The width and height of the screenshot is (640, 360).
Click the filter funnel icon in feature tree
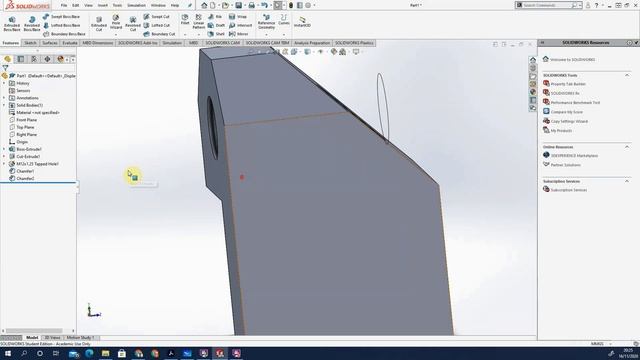click(x=5, y=68)
